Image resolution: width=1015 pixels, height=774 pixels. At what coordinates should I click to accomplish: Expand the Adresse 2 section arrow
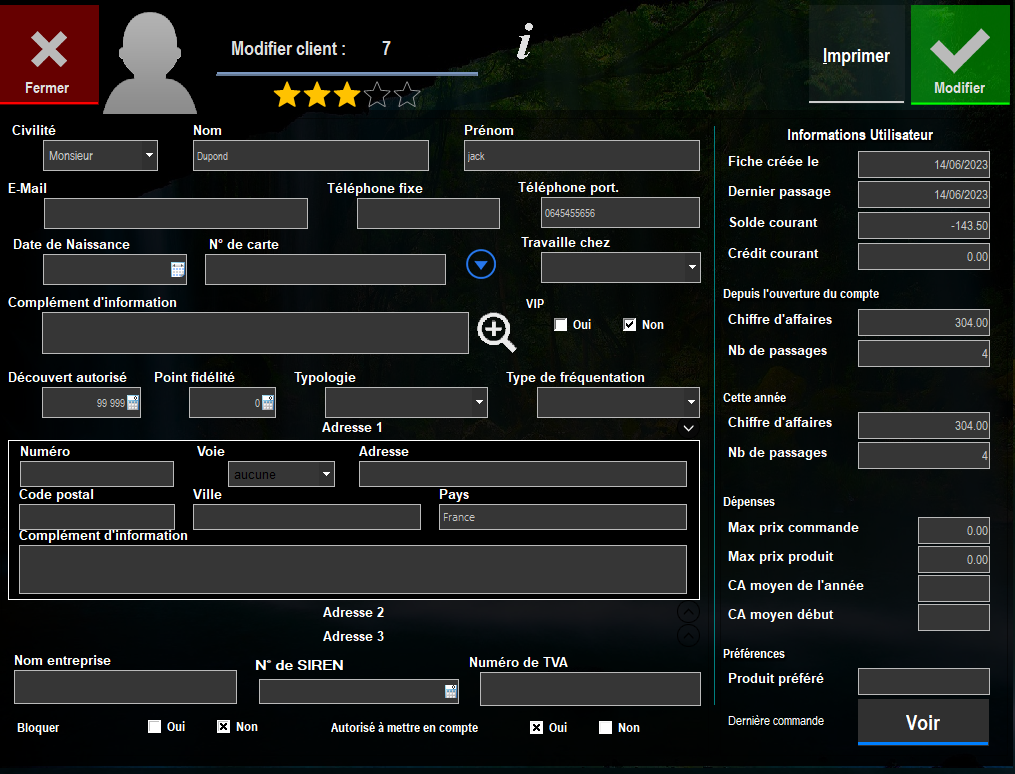tap(688, 612)
